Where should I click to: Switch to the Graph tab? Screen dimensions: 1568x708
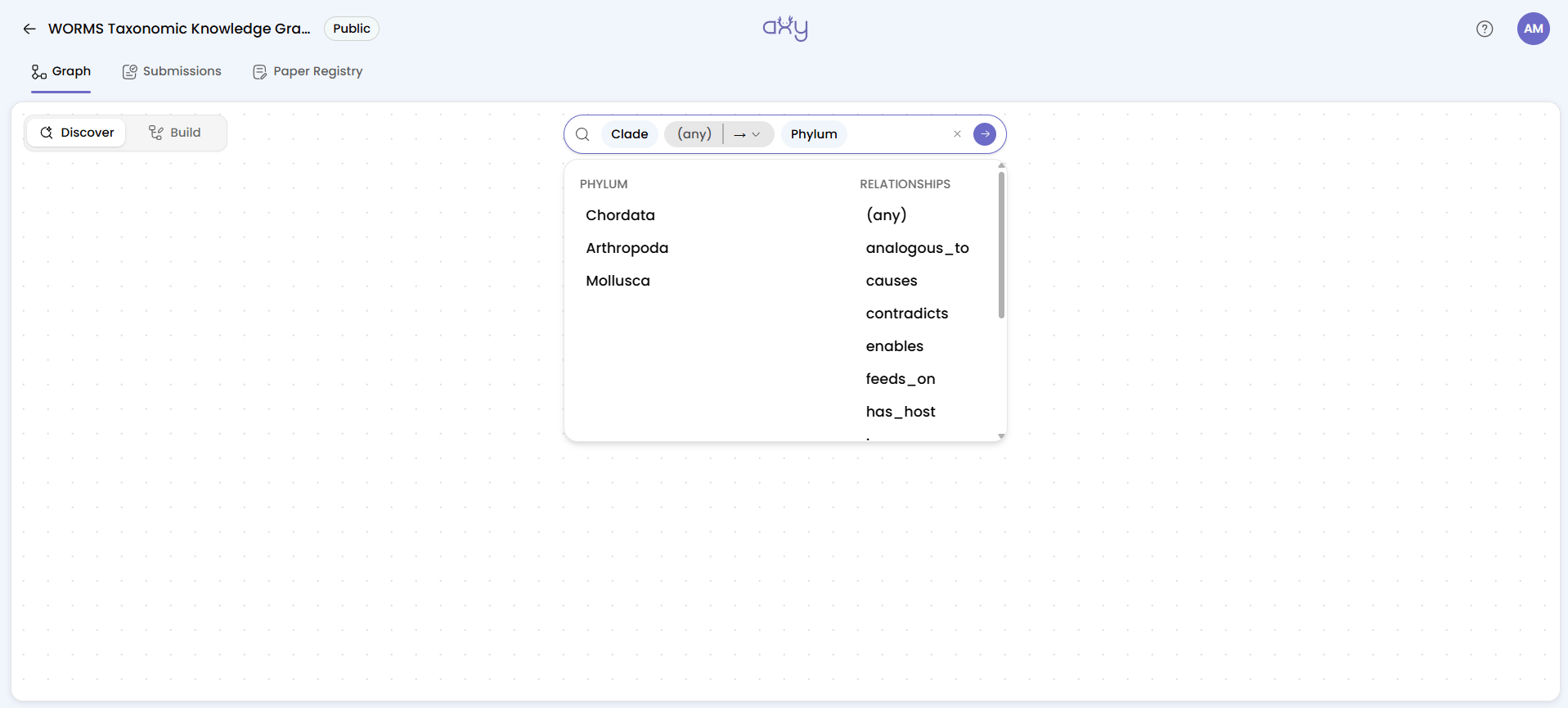[x=61, y=71]
